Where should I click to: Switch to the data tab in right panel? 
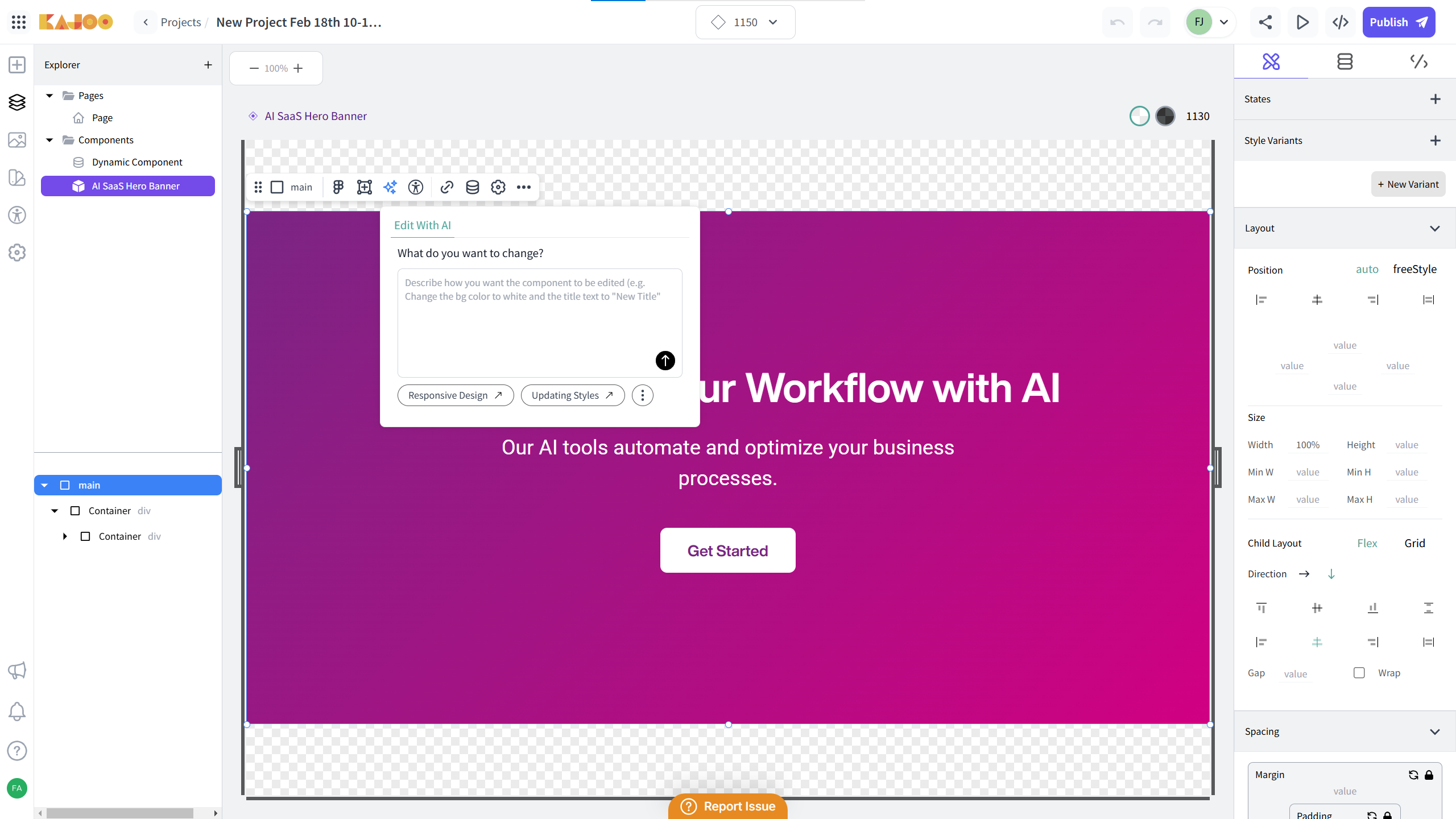click(1345, 61)
